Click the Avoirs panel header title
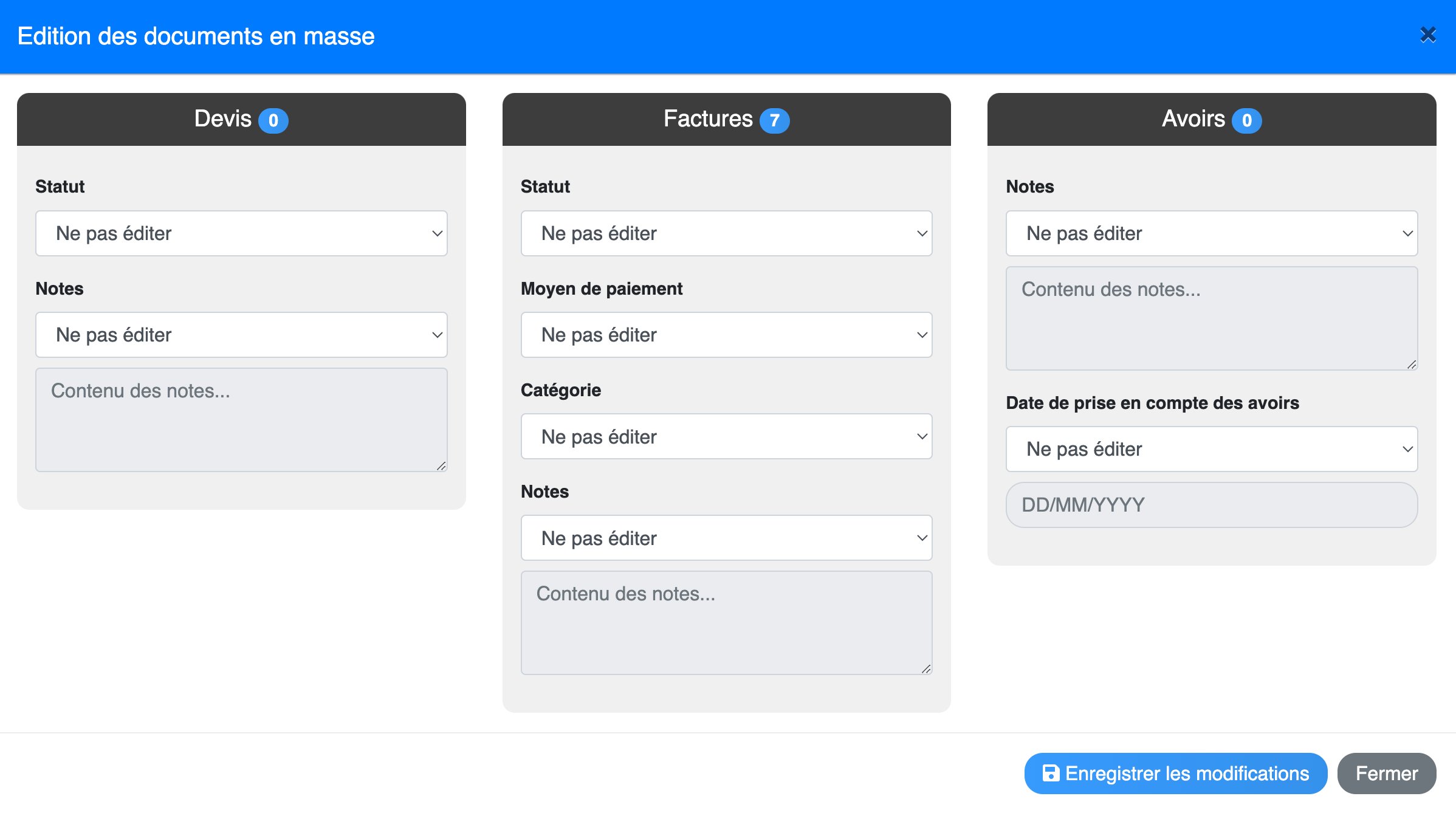 pos(1193,118)
